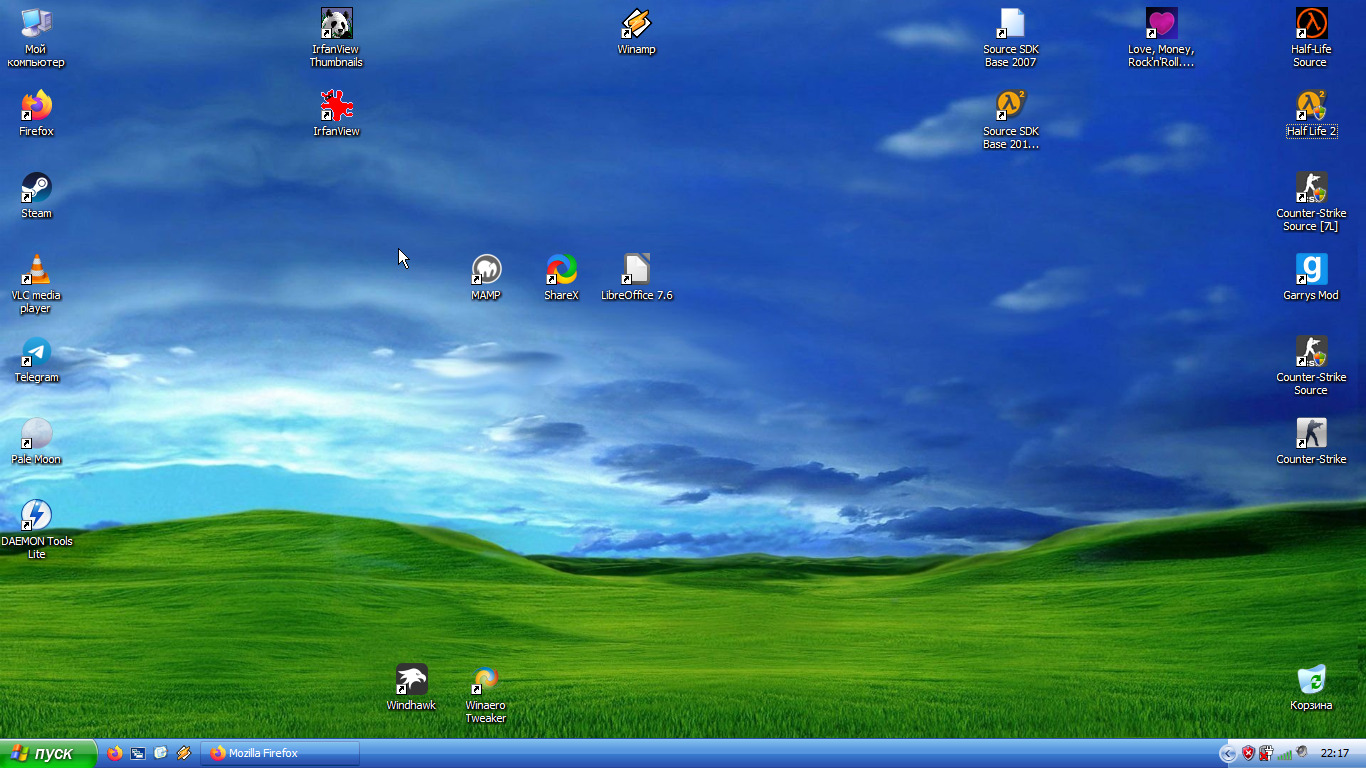1366x768 pixels.
Task: Select the Garrys Mod icon
Action: pyautogui.click(x=1311, y=270)
